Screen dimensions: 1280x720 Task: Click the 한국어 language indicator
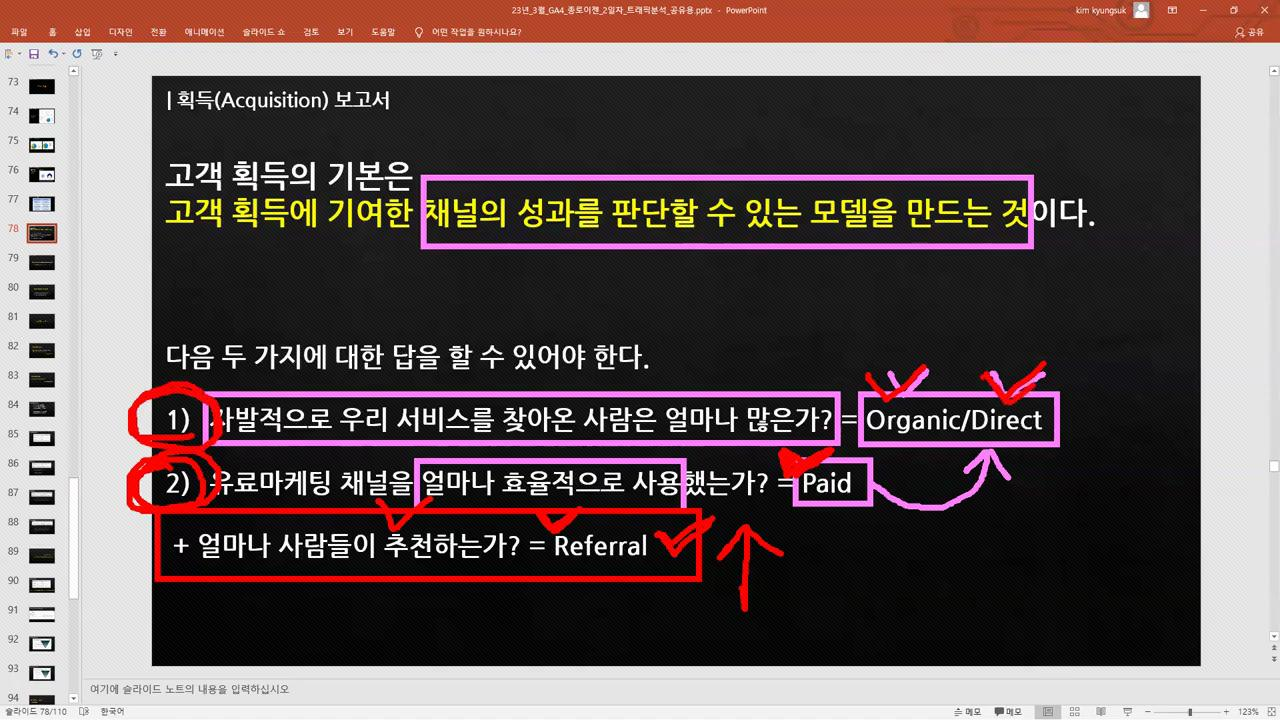pos(112,712)
